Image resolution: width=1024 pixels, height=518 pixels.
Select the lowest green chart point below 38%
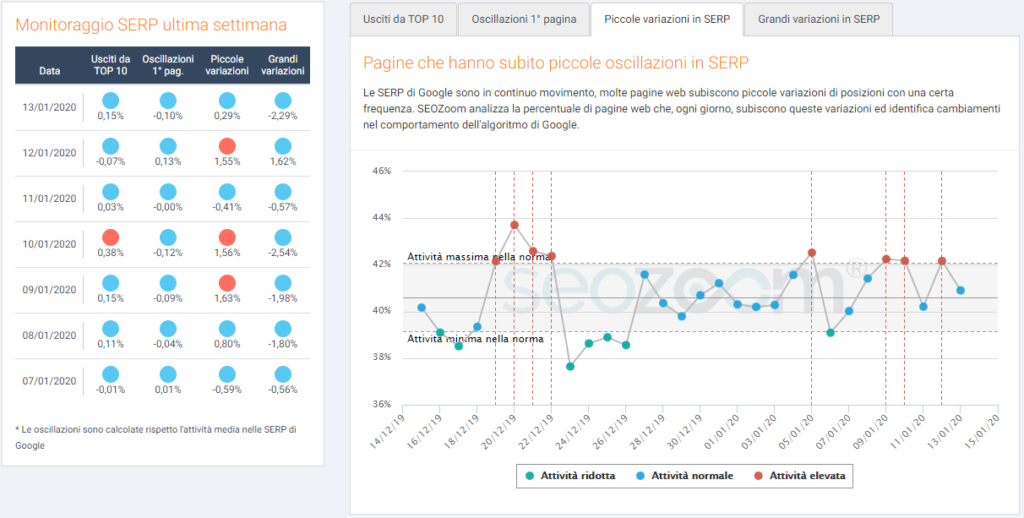click(570, 366)
